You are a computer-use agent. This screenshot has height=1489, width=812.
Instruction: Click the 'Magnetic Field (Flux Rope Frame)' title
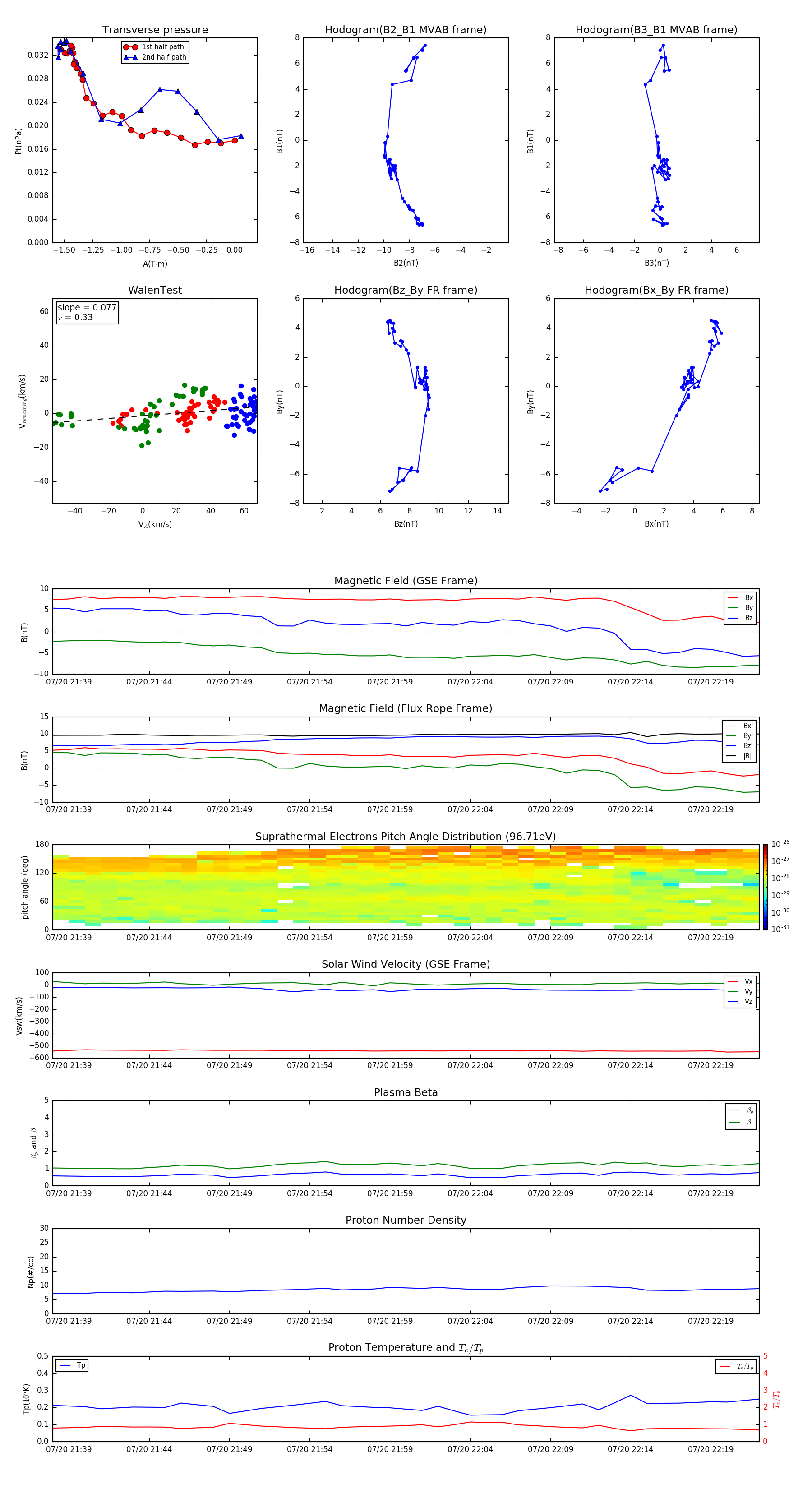pos(406,709)
